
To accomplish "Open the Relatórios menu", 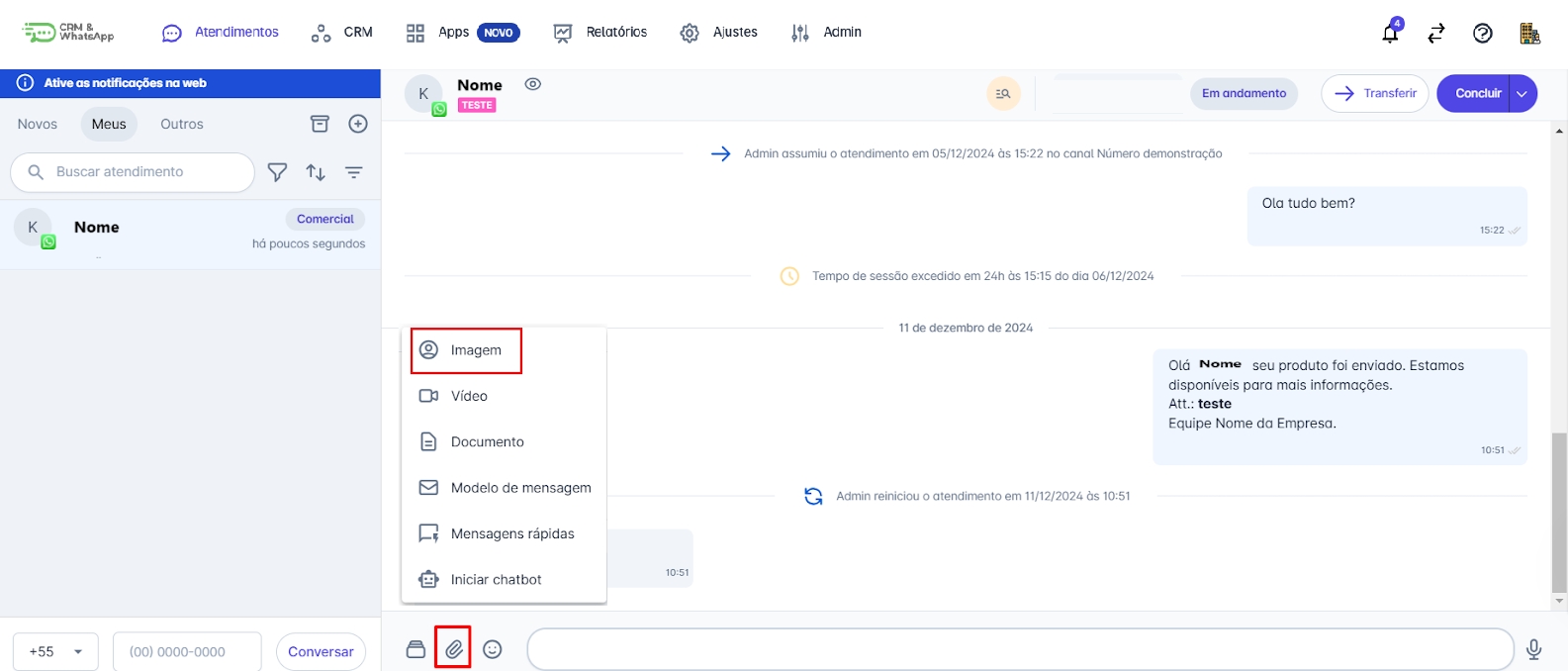I will point(600,33).
